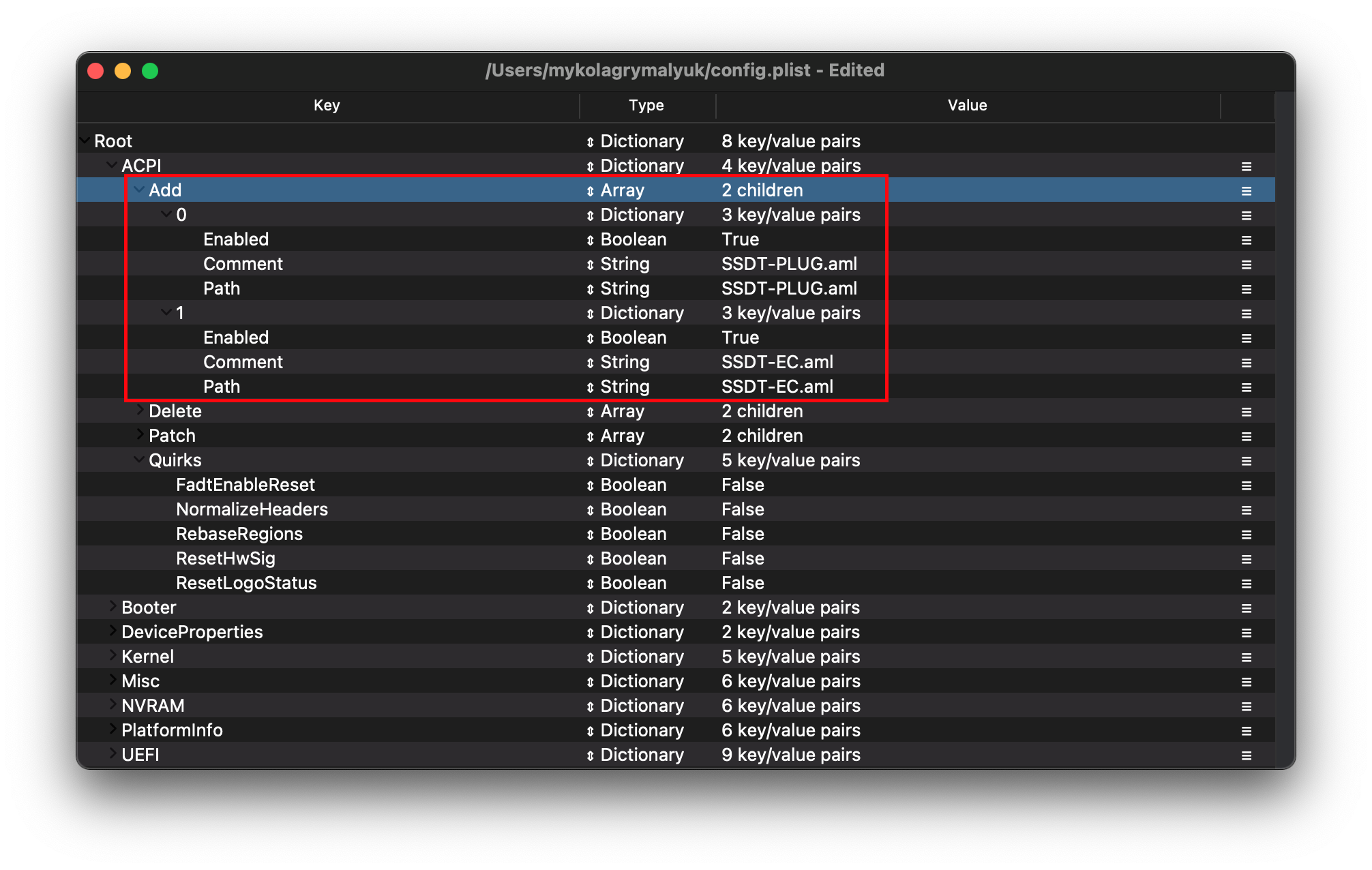Click the reorder icon on Delete row
Image resolution: width=1372 pixels, height=870 pixels.
(x=1246, y=412)
